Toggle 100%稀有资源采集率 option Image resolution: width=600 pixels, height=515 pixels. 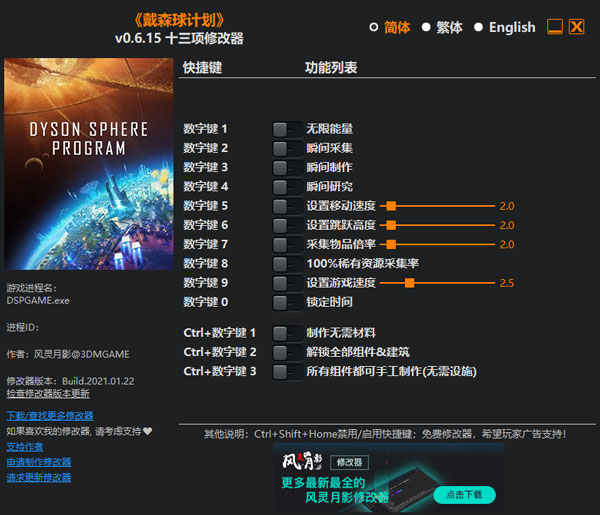[287, 263]
